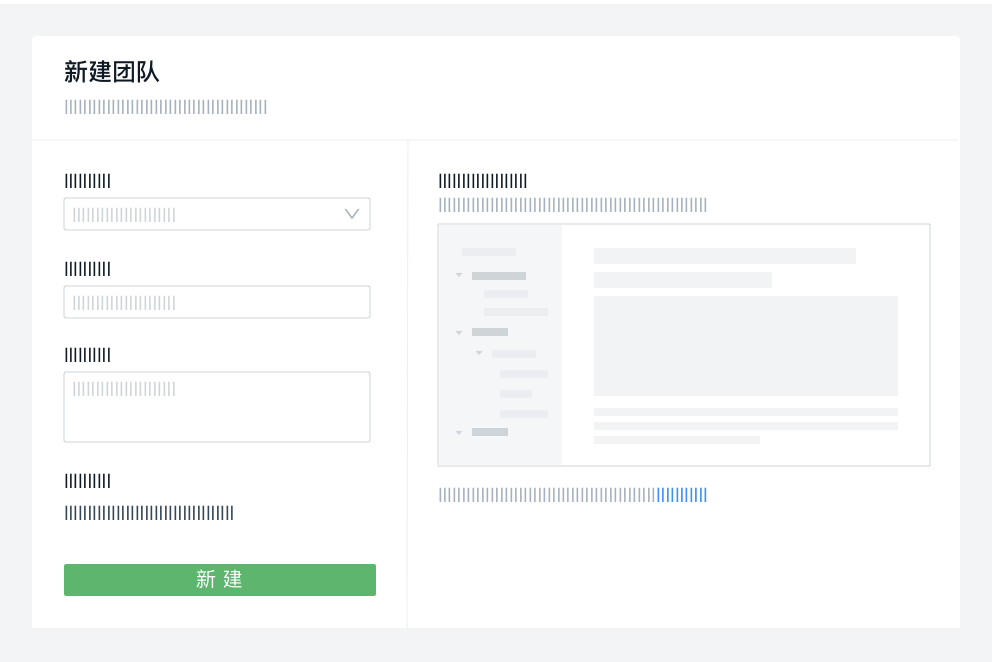
Task: Click the multi-line textarea field
Action: point(217,407)
